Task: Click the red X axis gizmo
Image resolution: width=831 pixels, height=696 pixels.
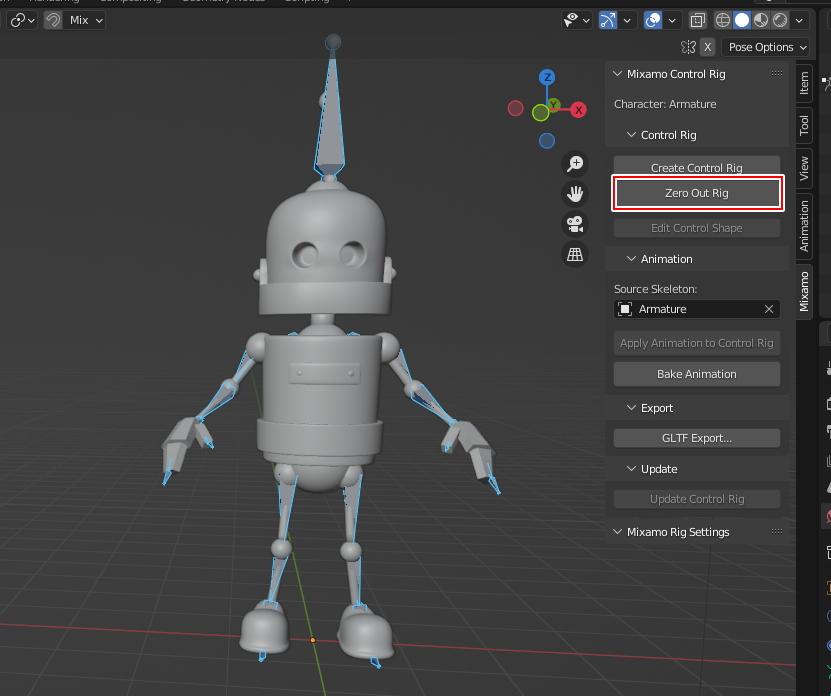Action: pyautogui.click(x=578, y=109)
